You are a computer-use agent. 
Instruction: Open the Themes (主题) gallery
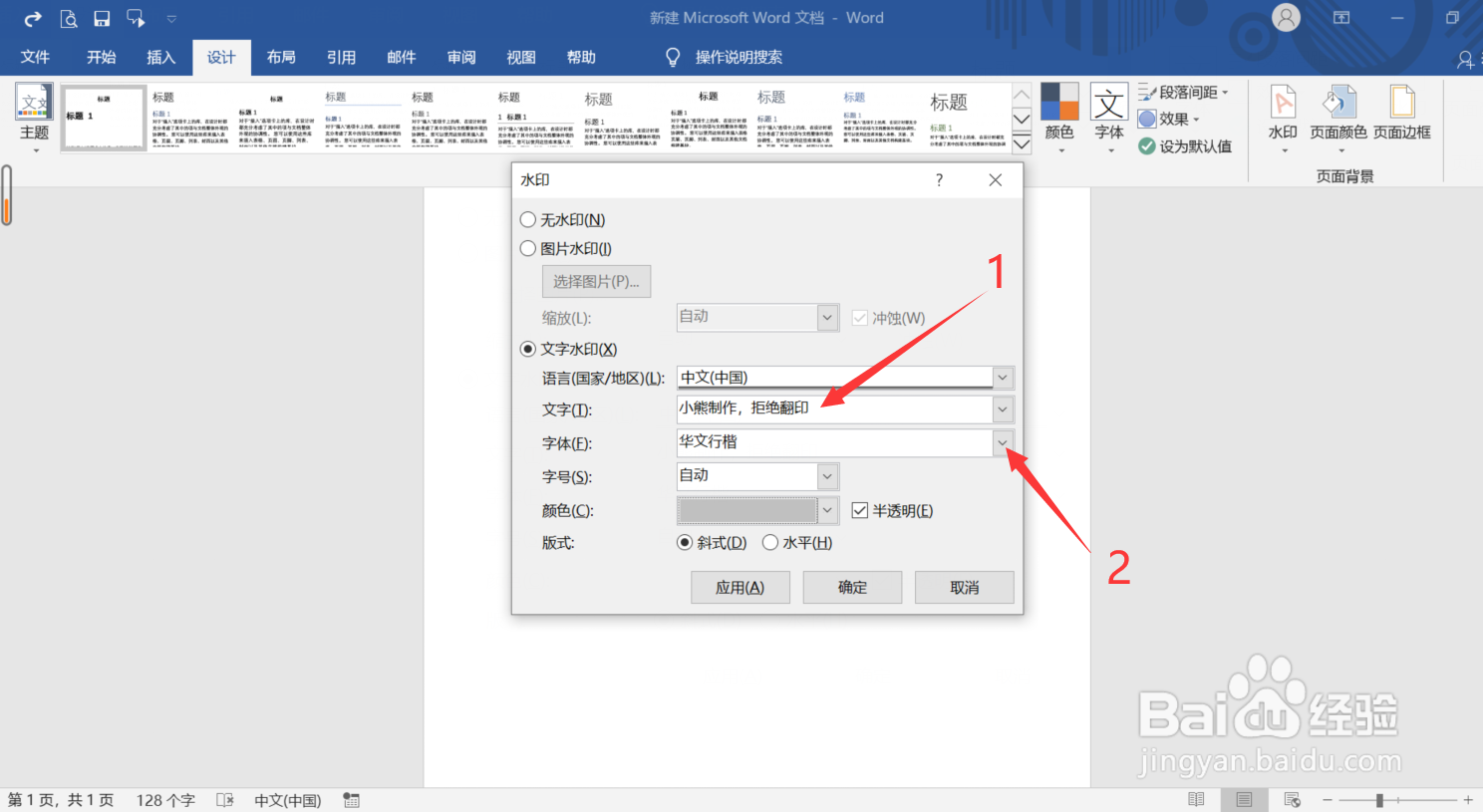tap(35, 119)
